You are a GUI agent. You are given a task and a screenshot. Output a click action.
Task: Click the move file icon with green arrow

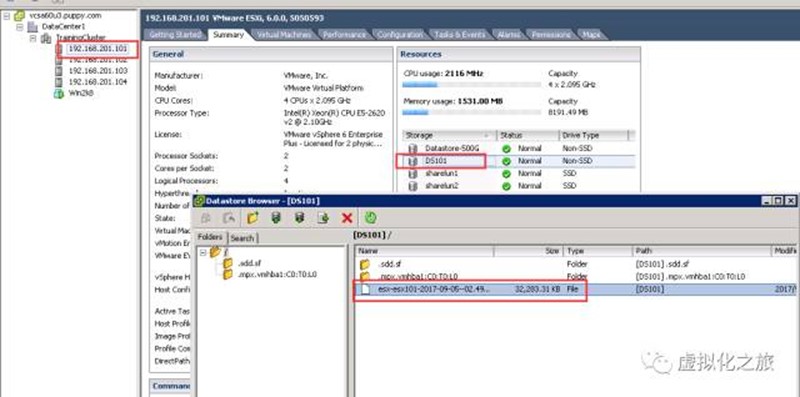tap(323, 218)
